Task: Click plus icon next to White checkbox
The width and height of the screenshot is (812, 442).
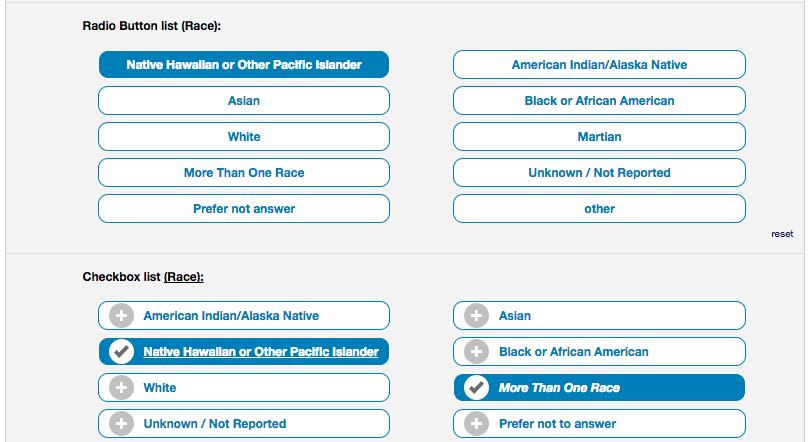Action: (121, 388)
